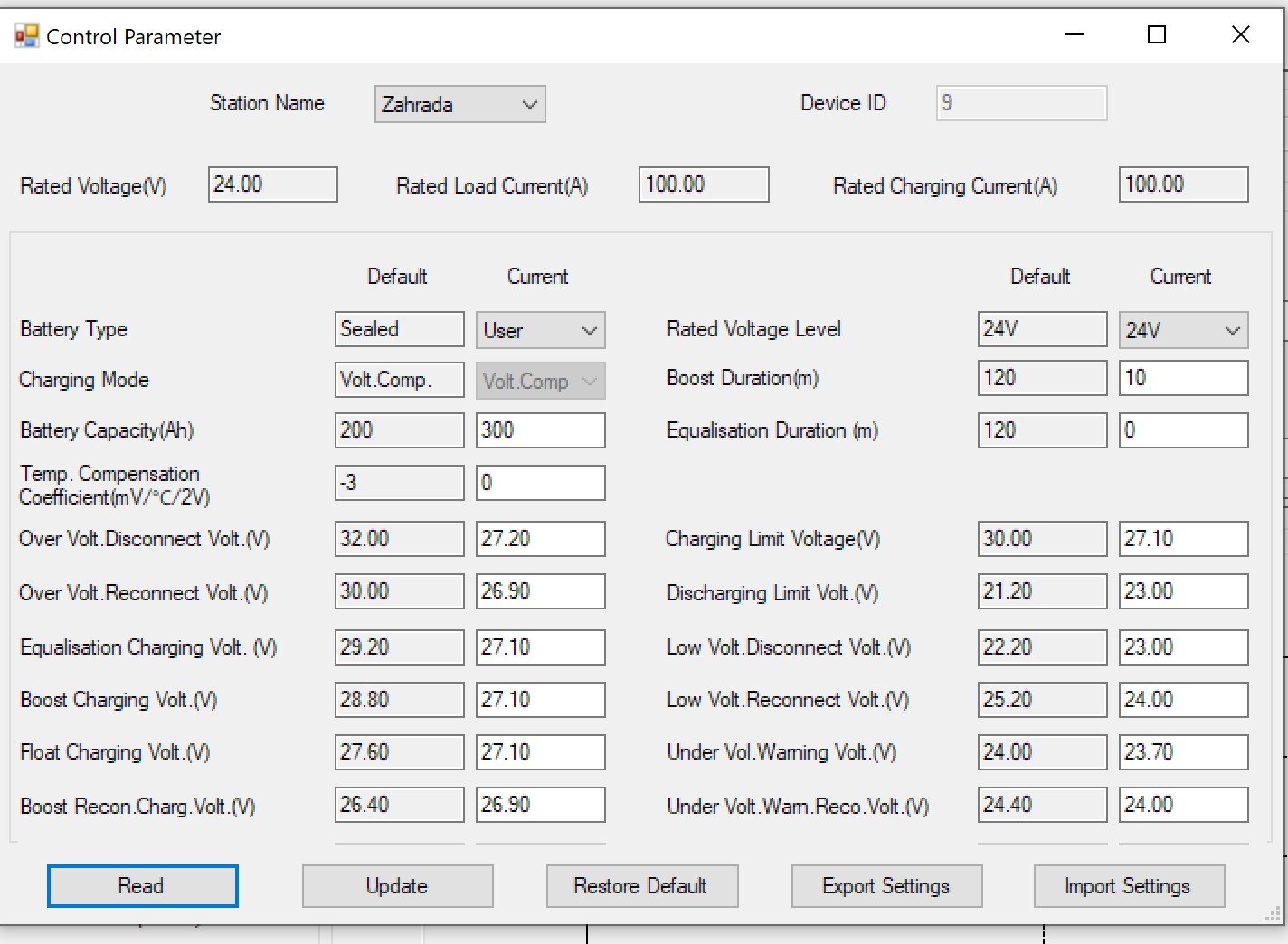Image resolution: width=1288 pixels, height=944 pixels.
Task: Open the Rated Voltage Level current dropdown
Action: 1183,330
